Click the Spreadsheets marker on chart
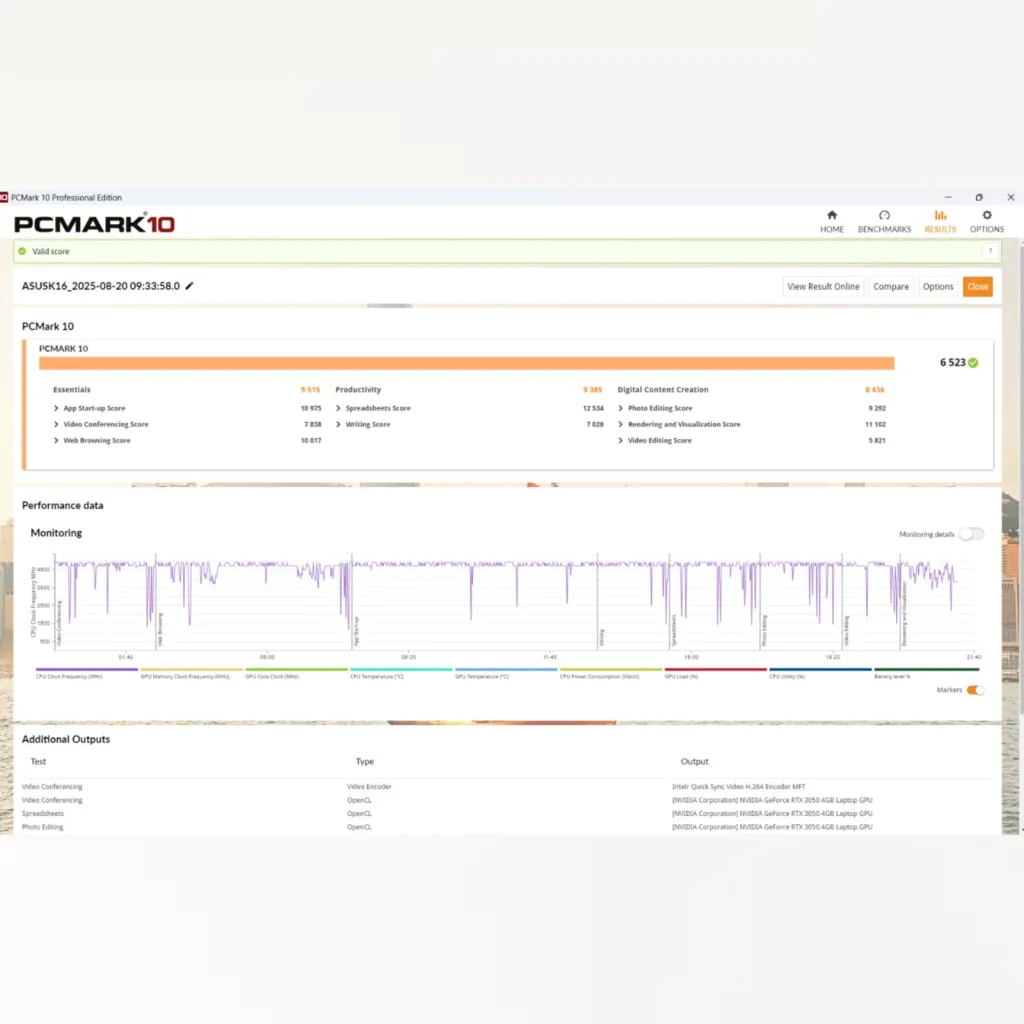Image resolution: width=1024 pixels, height=1024 pixels. tap(674, 631)
